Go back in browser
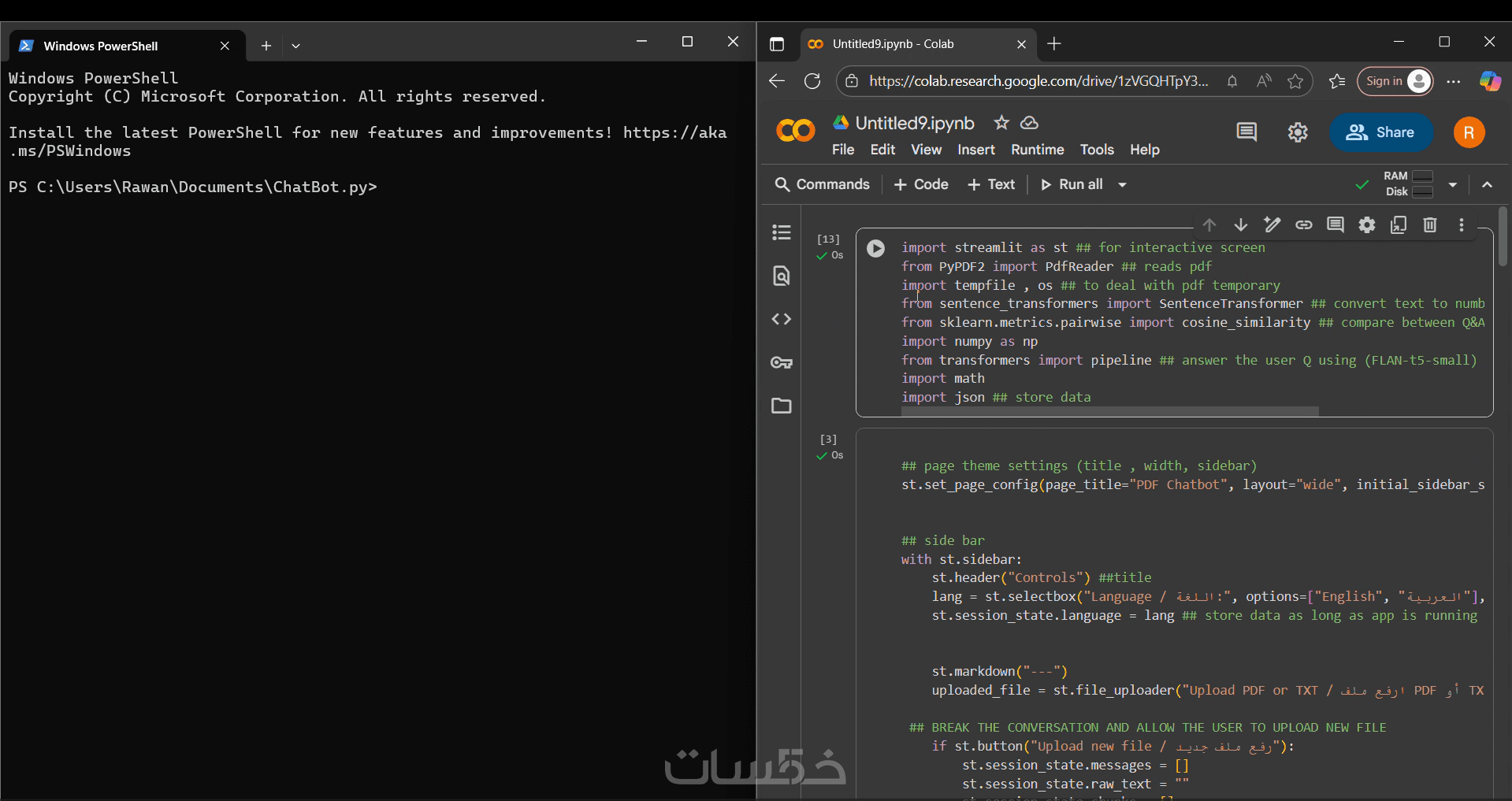 [777, 81]
